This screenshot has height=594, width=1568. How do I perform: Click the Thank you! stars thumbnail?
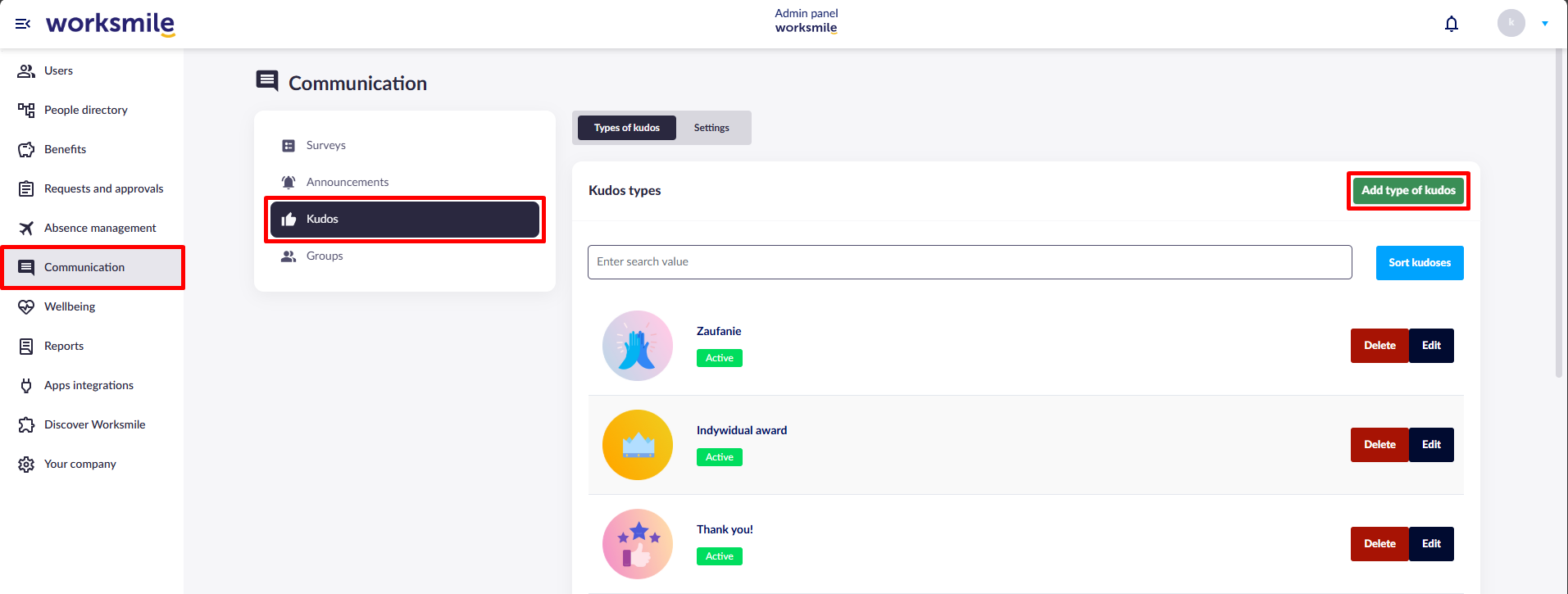pos(638,544)
